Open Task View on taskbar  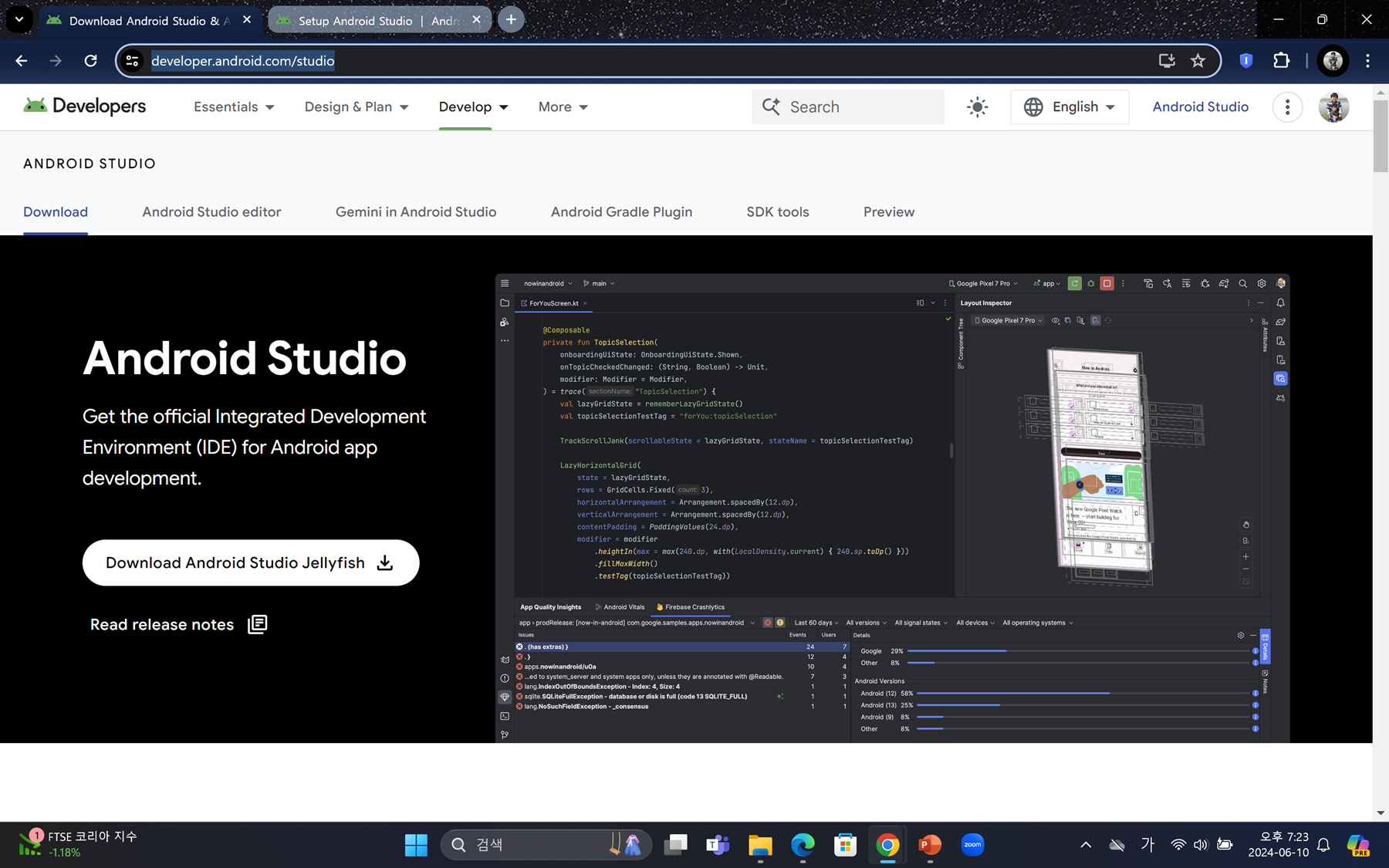[676, 845]
